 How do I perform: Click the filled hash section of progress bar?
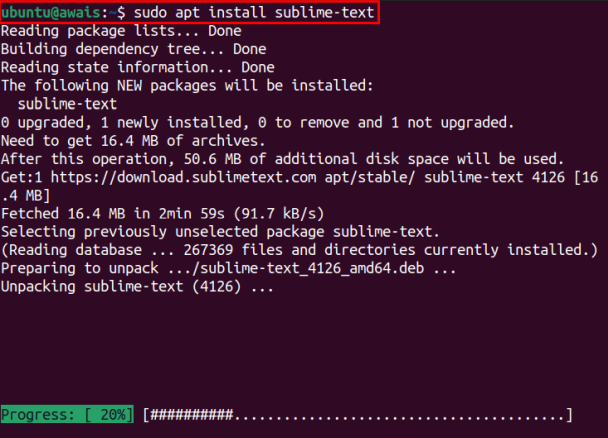(x=191, y=414)
